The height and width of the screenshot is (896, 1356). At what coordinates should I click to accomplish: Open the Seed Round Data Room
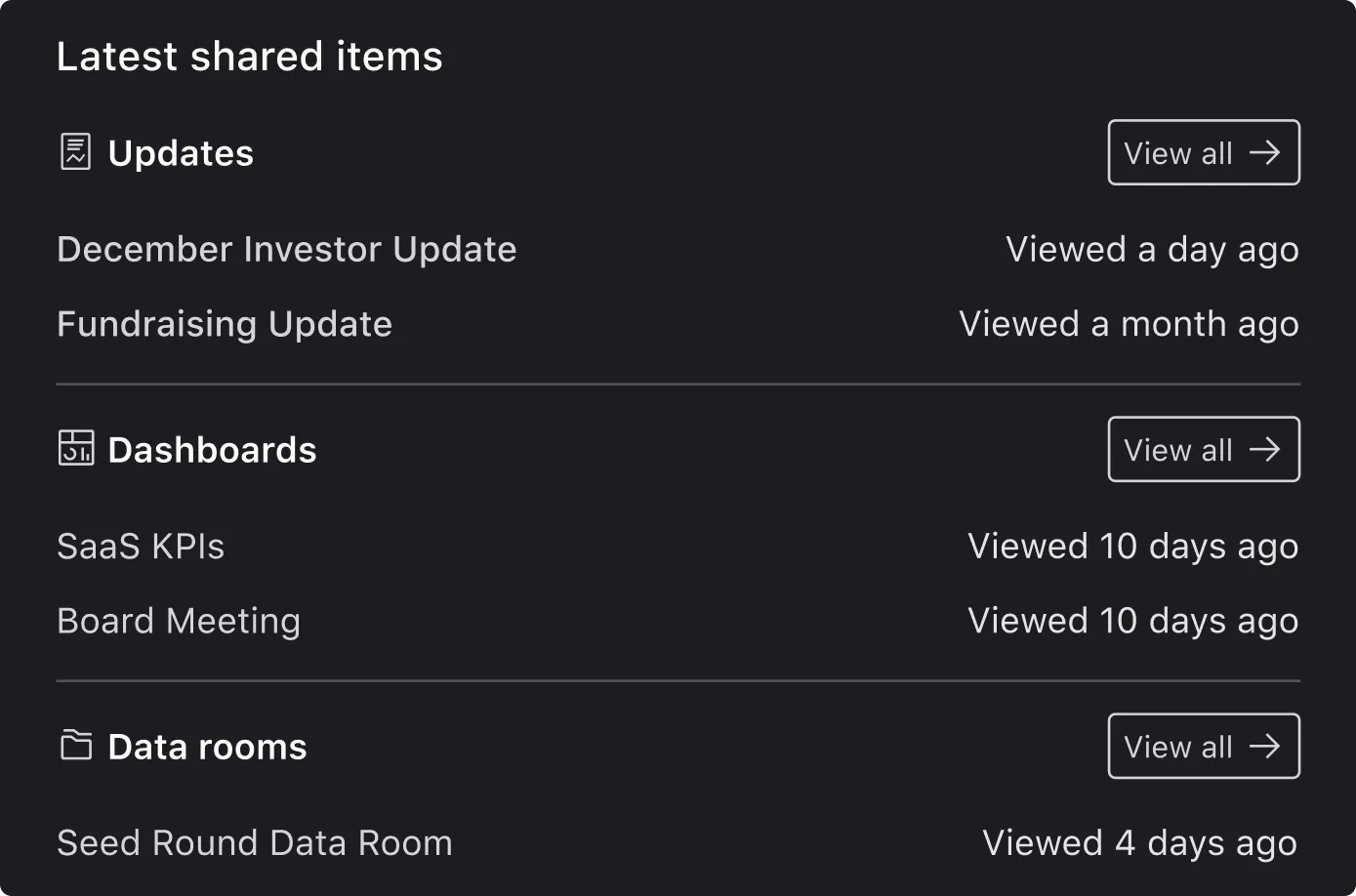[x=255, y=843]
